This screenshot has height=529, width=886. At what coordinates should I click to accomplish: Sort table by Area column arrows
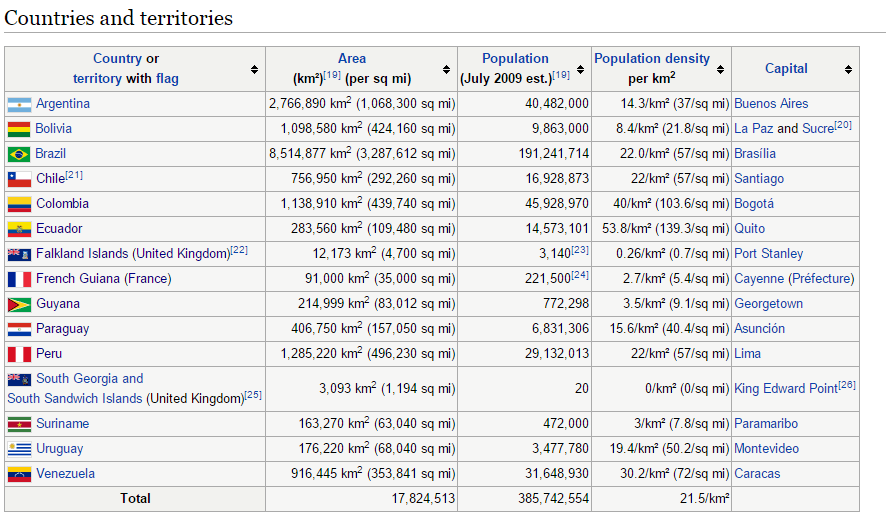(447, 69)
